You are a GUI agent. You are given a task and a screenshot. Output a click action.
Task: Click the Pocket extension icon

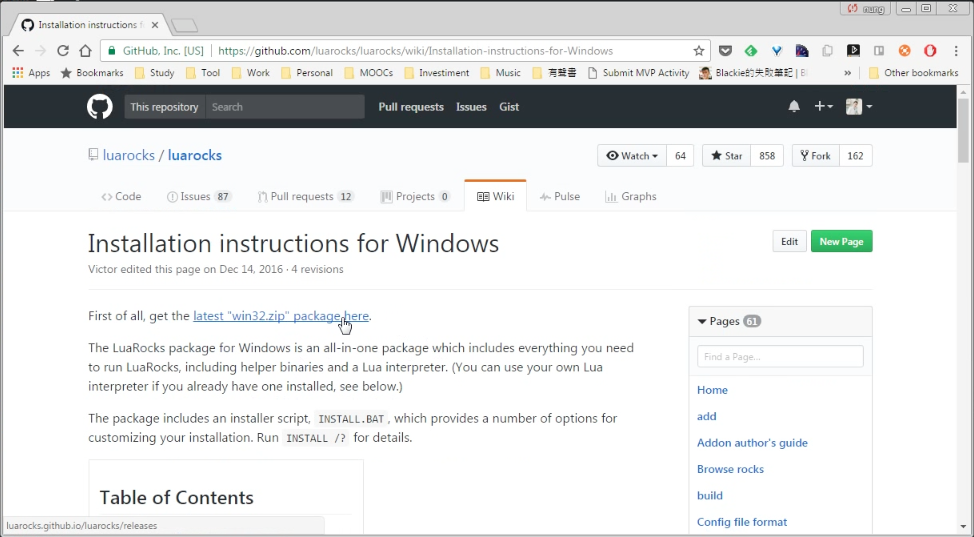tap(725, 51)
